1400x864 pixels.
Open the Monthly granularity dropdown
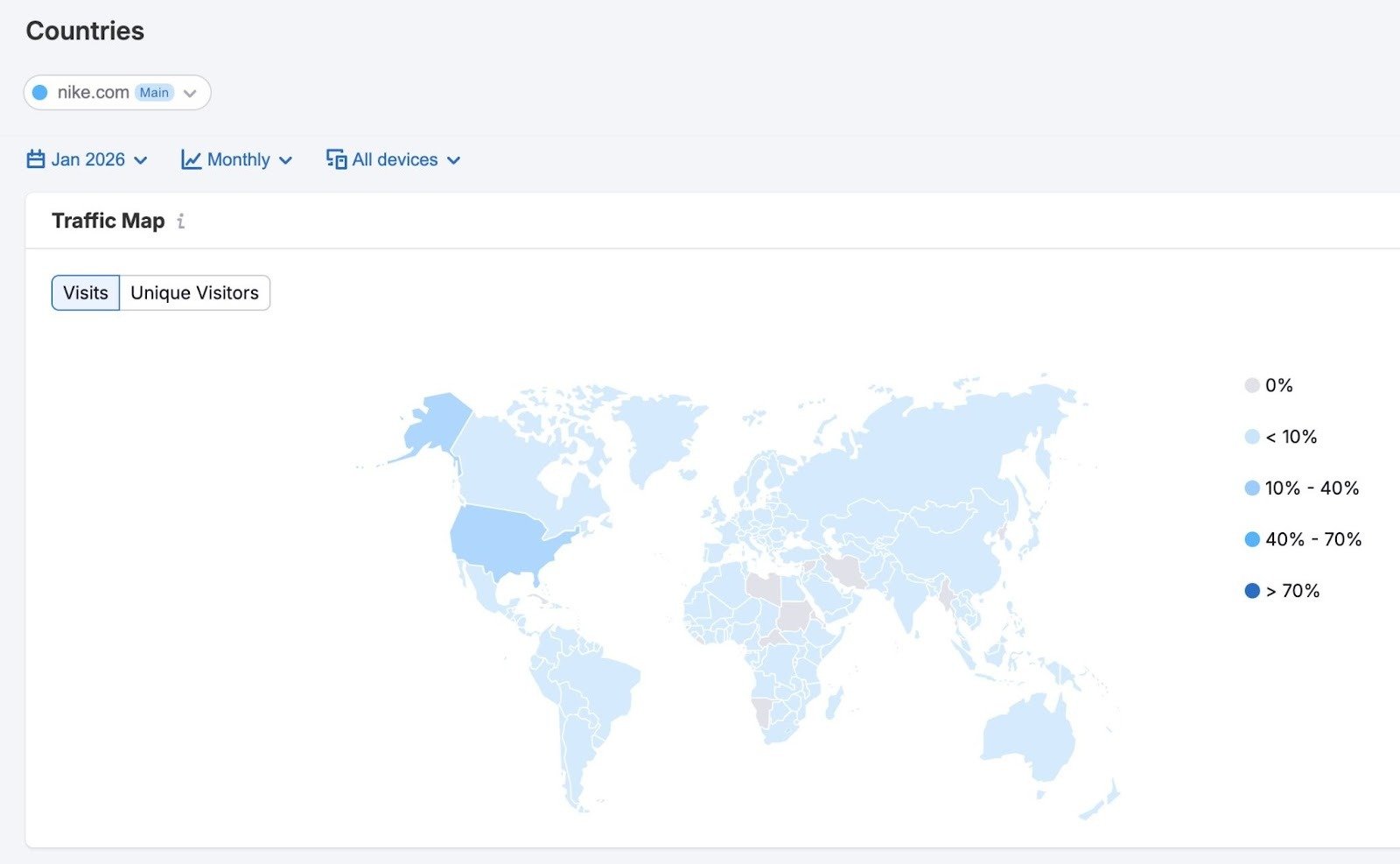tap(238, 159)
